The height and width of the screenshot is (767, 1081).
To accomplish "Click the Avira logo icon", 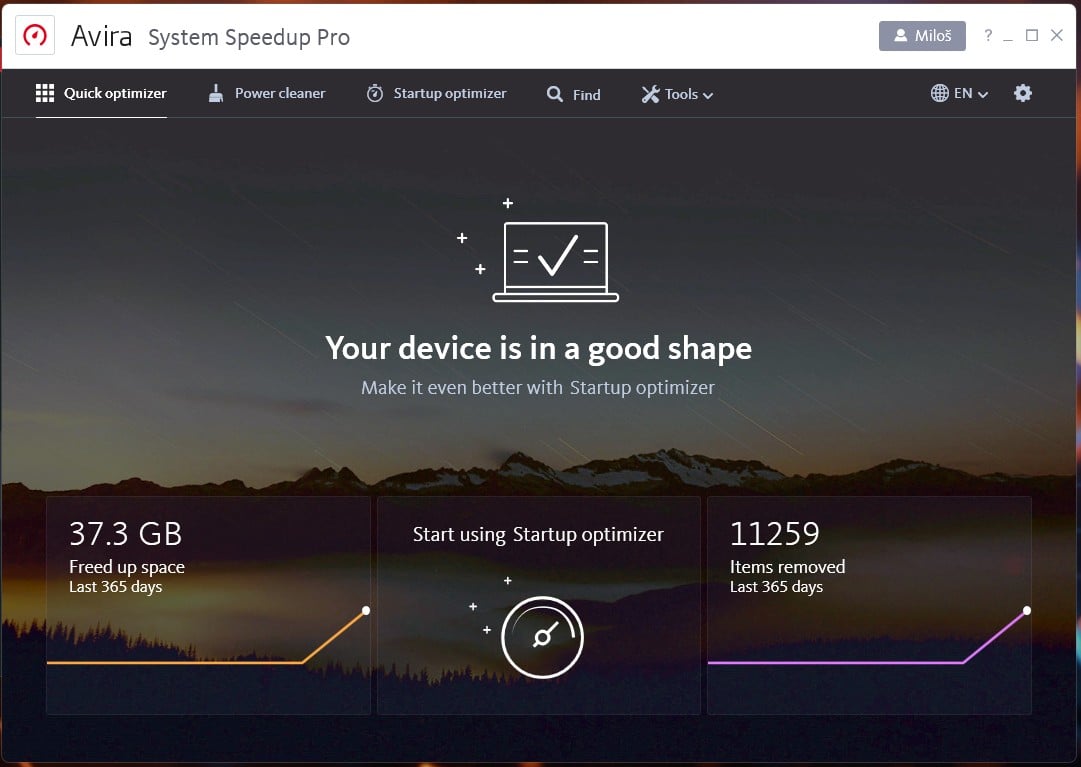I will pos(35,35).
